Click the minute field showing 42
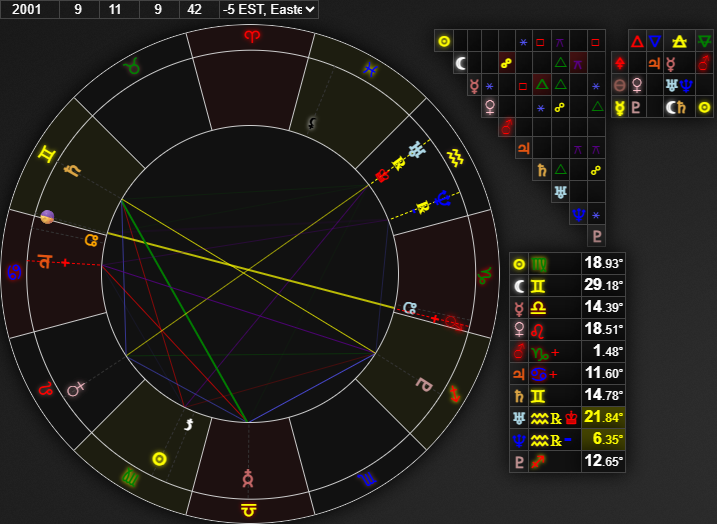Screen dimensions: 717x524 (x=195, y=9)
